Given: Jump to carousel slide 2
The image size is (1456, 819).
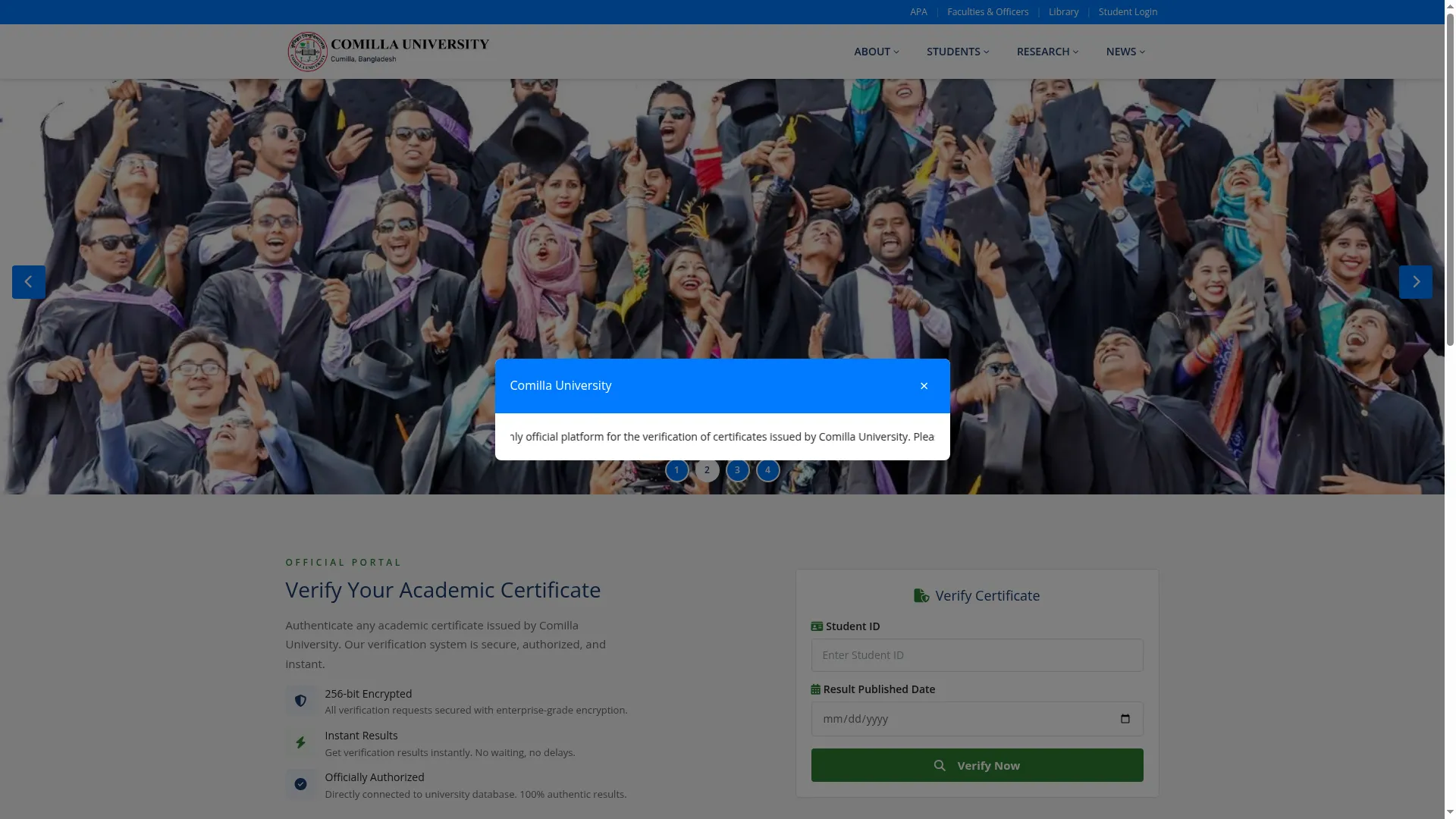Looking at the screenshot, I should 707,470.
